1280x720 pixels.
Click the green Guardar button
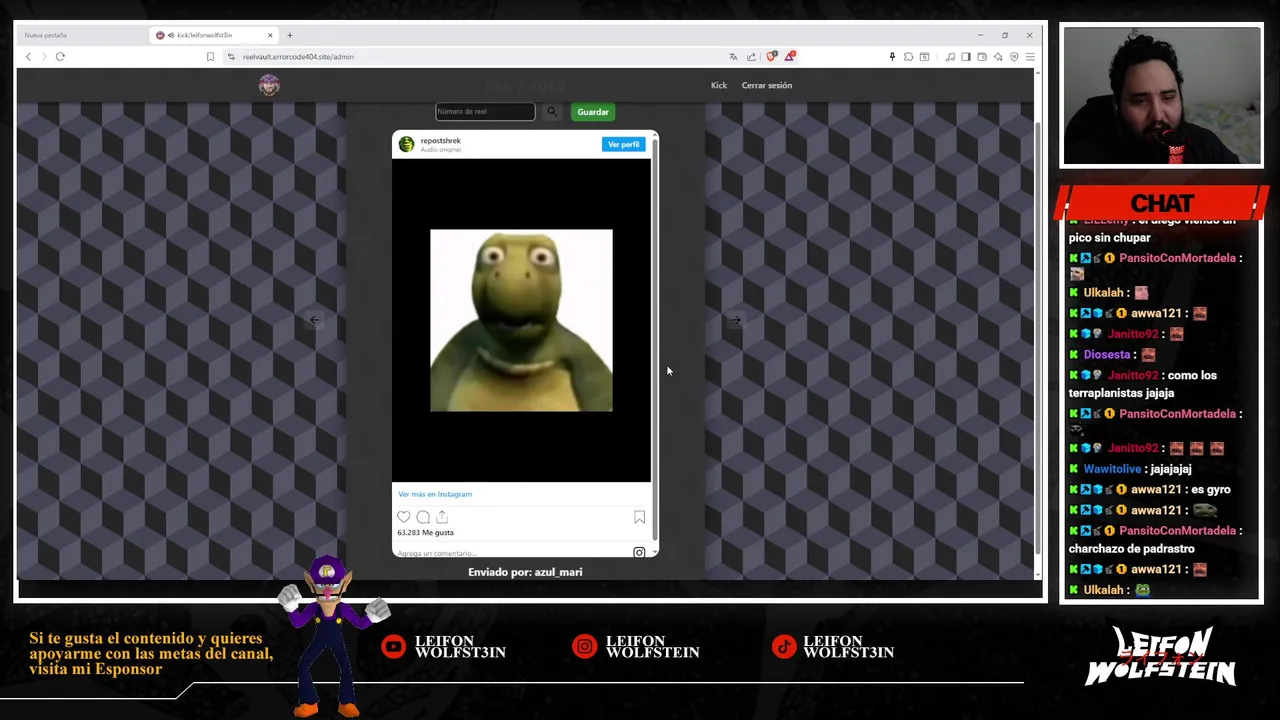(593, 112)
